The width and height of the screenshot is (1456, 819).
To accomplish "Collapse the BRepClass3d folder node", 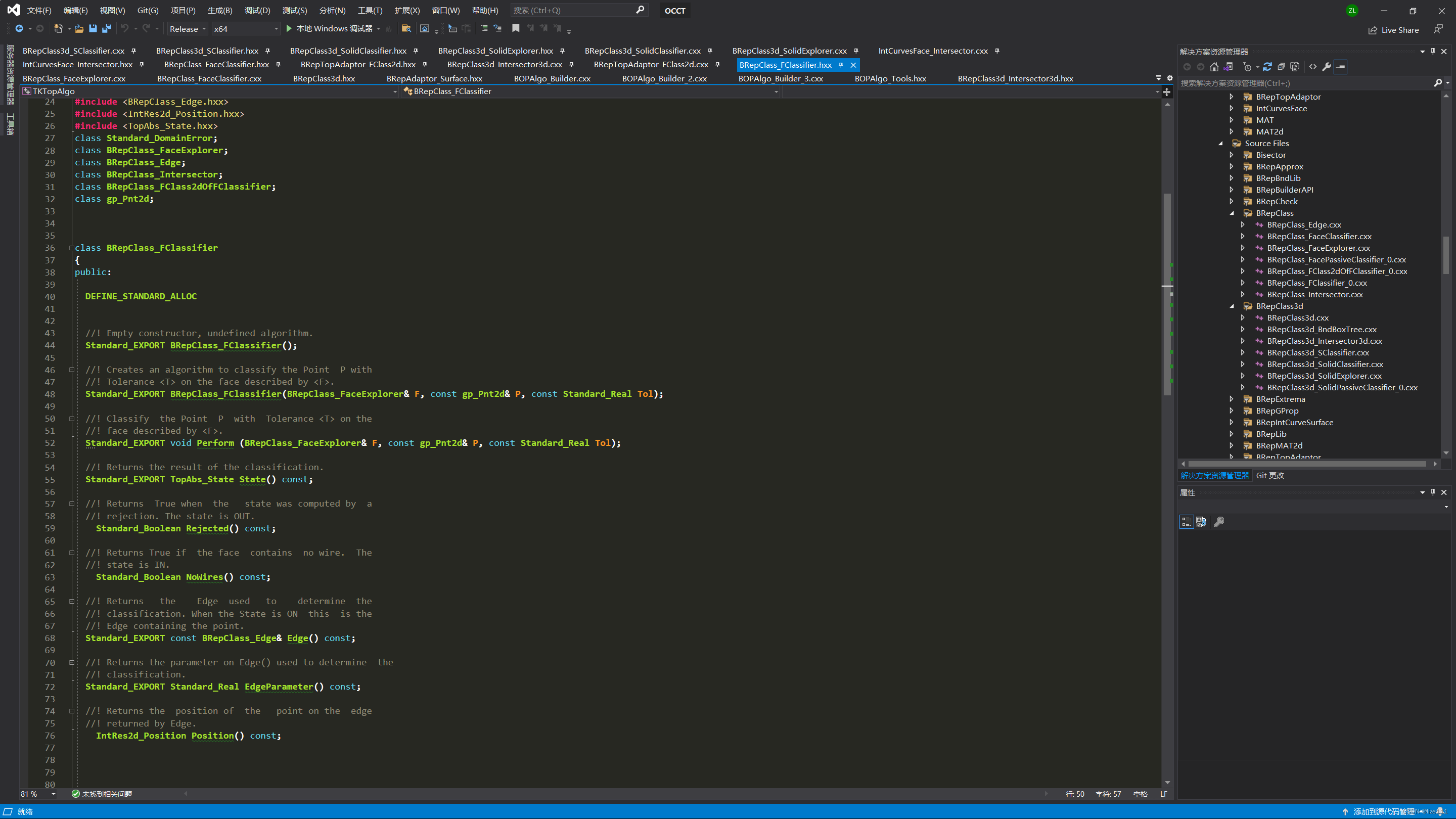I will (x=1232, y=306).
